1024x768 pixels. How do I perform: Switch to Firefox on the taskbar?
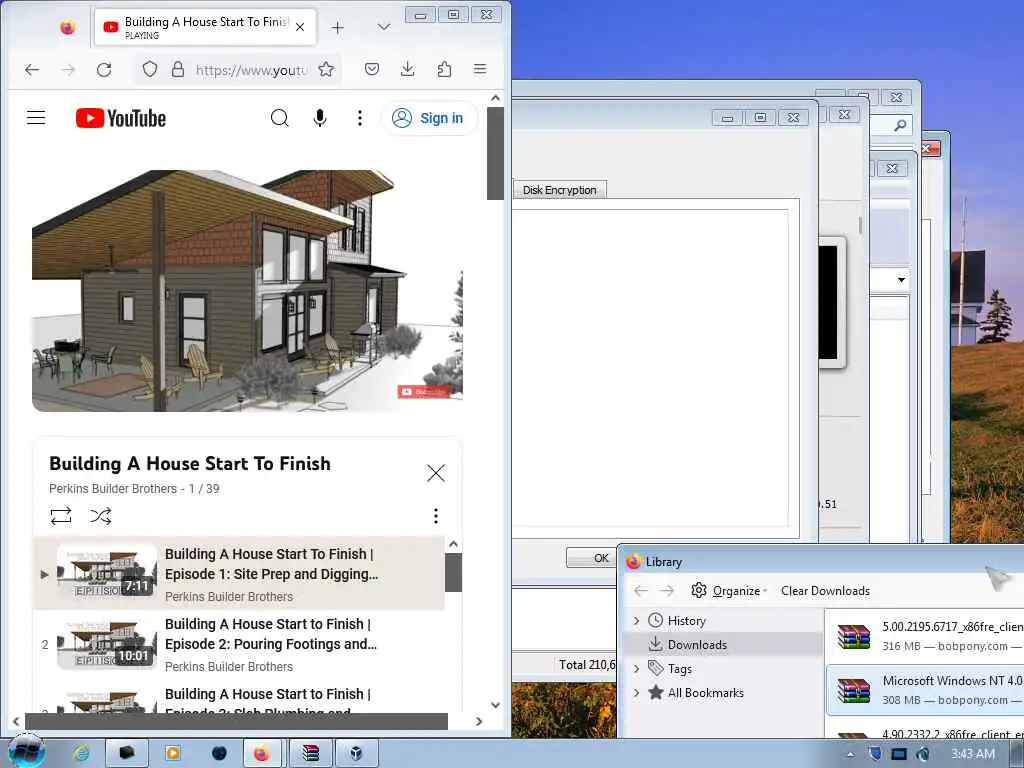coord(262,753)
